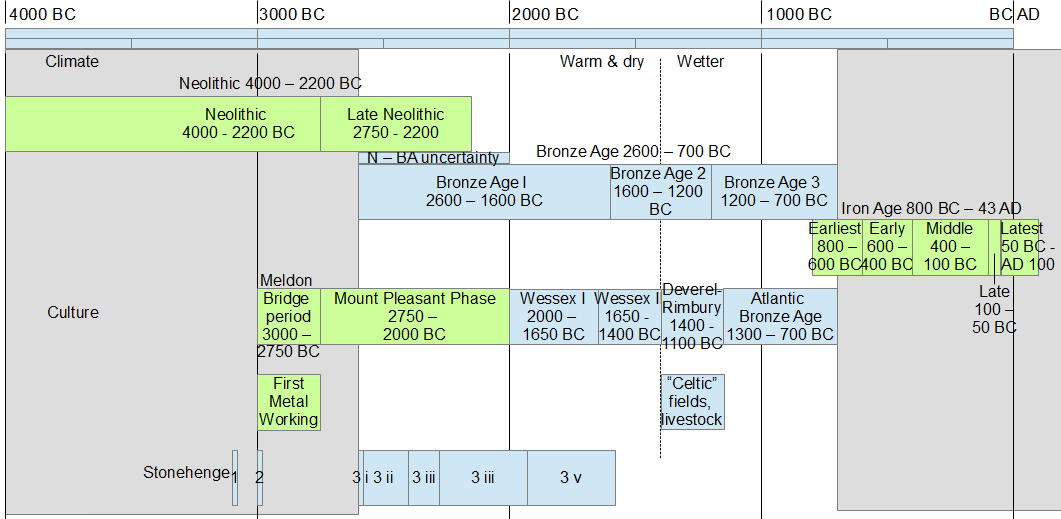Viewport: 1061px width, 519px height.
Task: Click the Wessex I 2000 – 1650 BC block
Action: (554, 317)
